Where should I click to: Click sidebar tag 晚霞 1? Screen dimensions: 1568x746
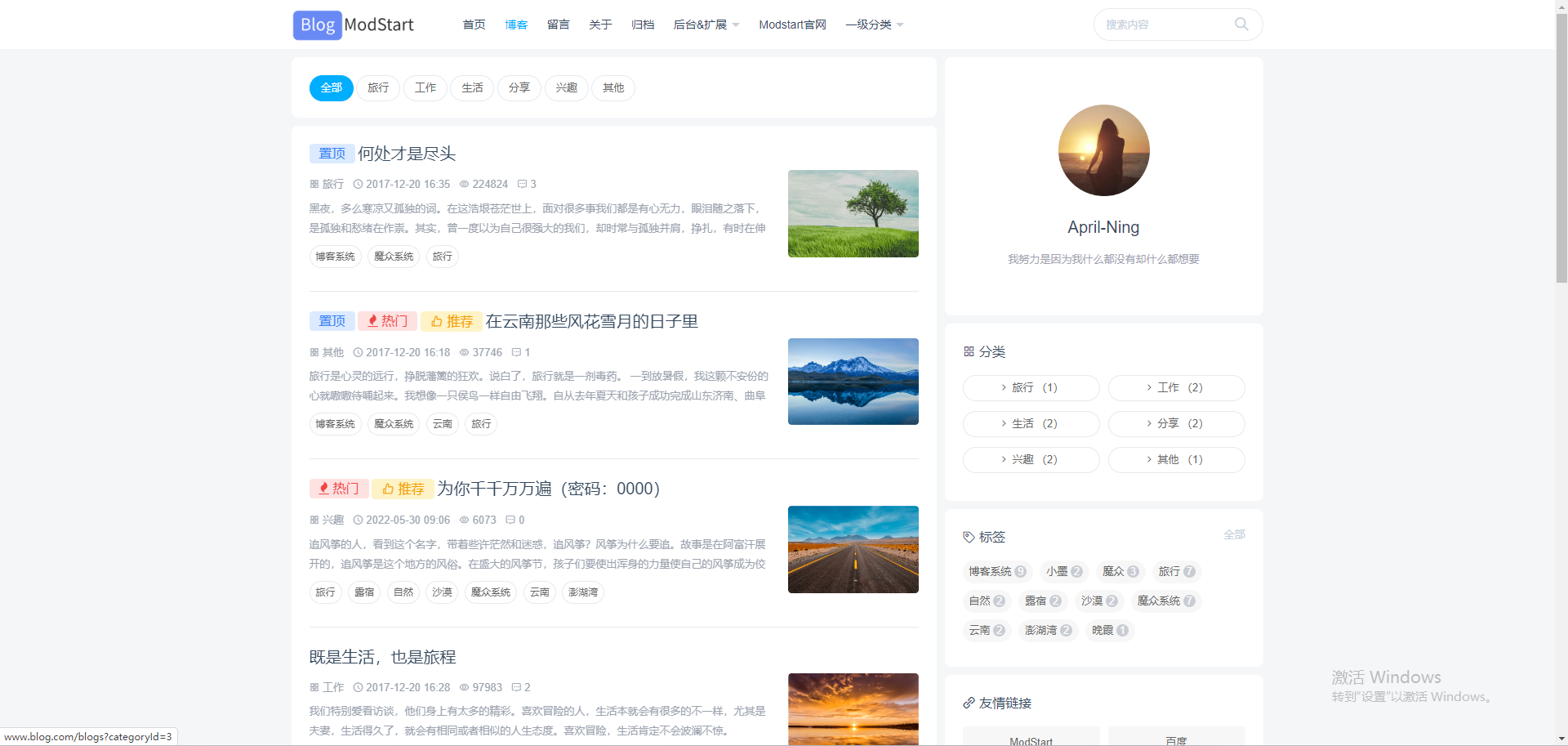pos(1110,630)
